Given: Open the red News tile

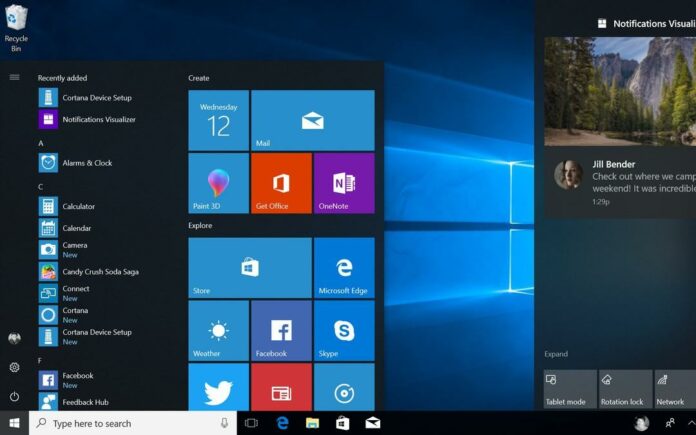Looking at the screenshot, I should [x=281, y=387].
